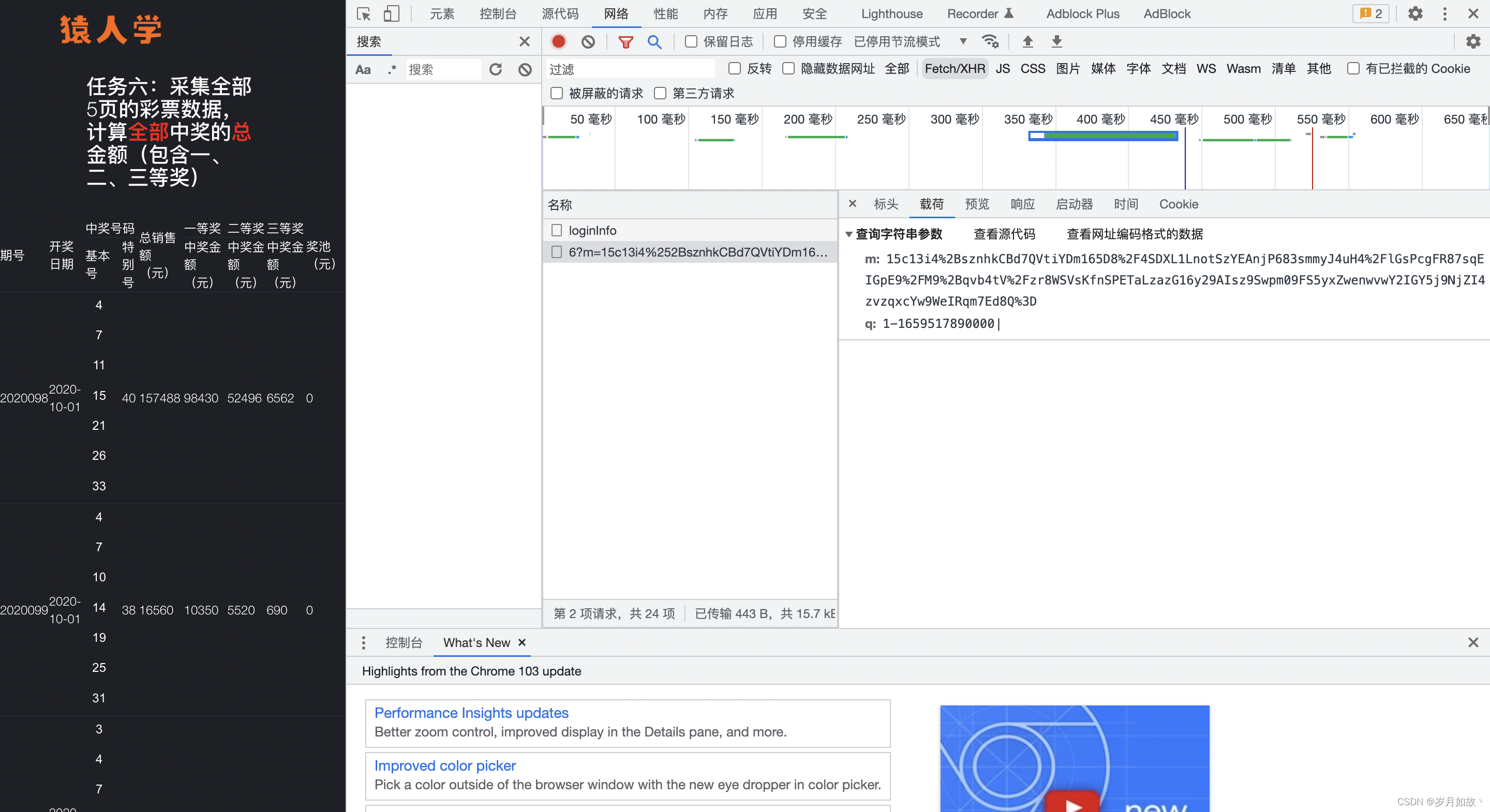Click the record (red dot) button
This screenshot has height=812, width=1490.
pyautogui.click(x=558, y=41)
